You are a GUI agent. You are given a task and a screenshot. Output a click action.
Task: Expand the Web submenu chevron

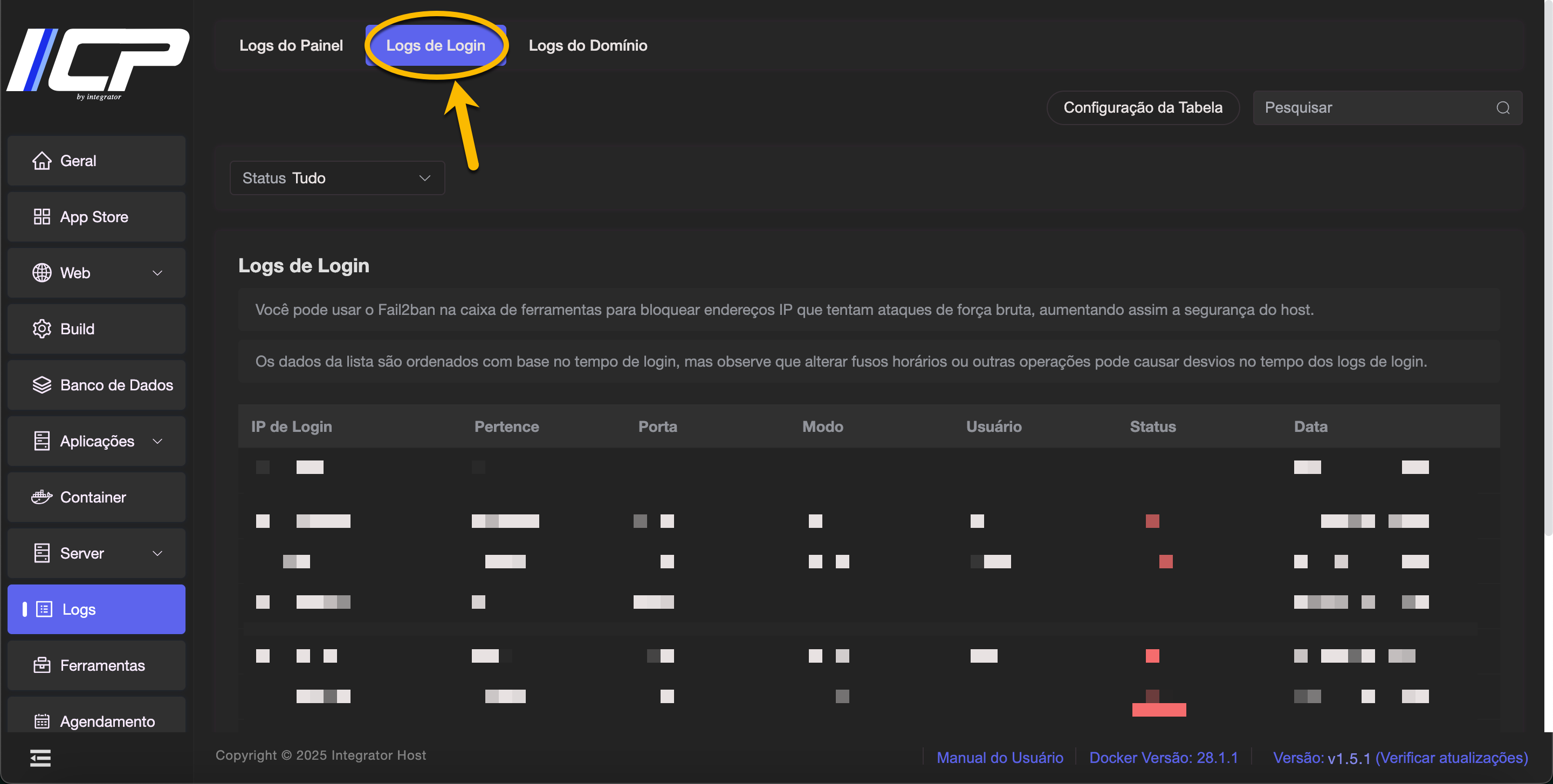pyautogui.click(x=157, y=273)
